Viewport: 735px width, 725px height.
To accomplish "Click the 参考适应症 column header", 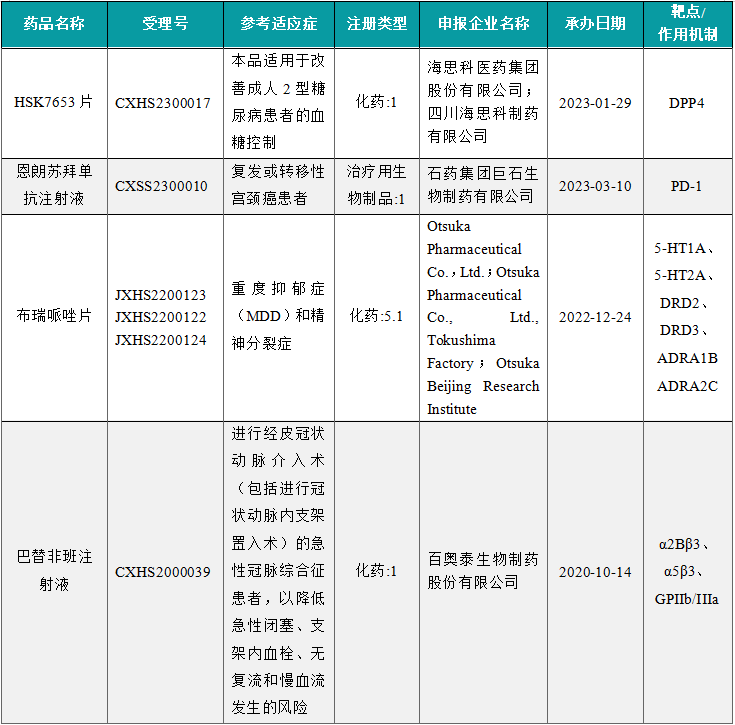I will (x=279, y=24).
